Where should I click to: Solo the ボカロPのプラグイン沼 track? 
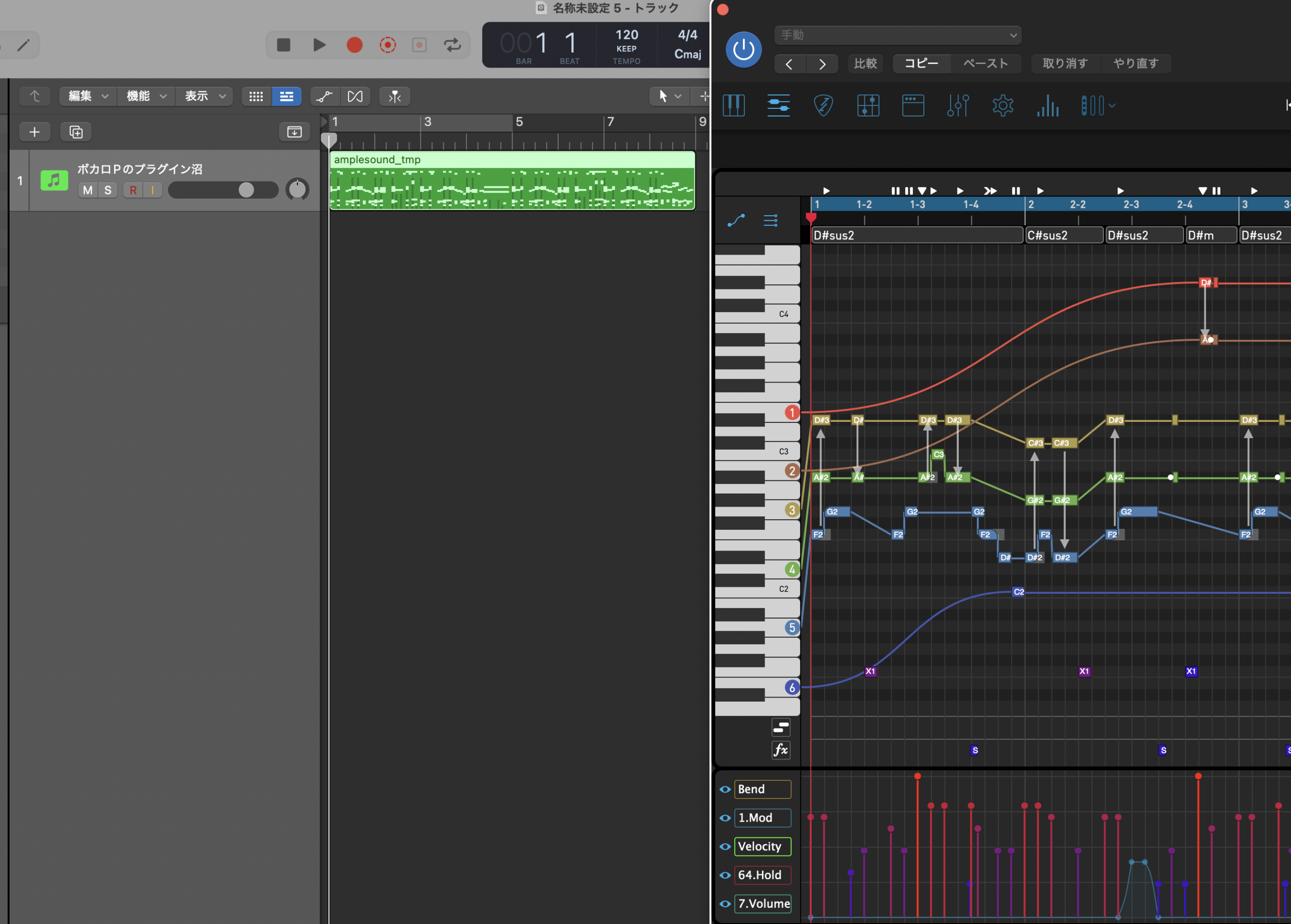[x=107, y=190]
